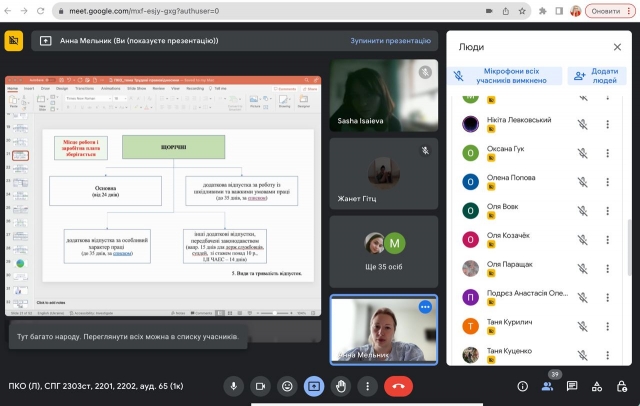Viewport: 640px width, 406px height.
Task: Open options for Нікіта Левковський
Action: pos(607,124)
